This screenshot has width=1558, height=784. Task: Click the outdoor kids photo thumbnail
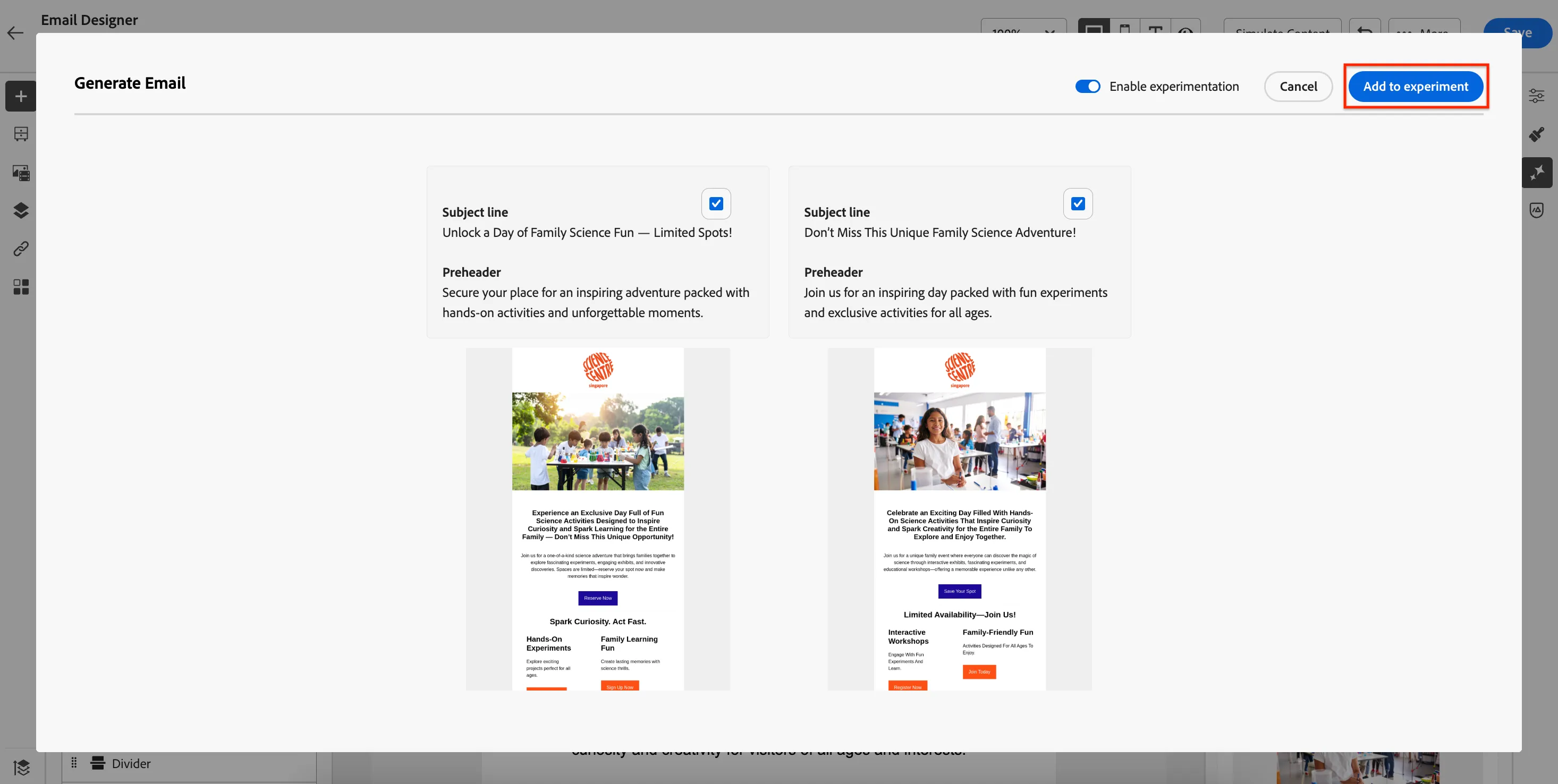(598, 441)
